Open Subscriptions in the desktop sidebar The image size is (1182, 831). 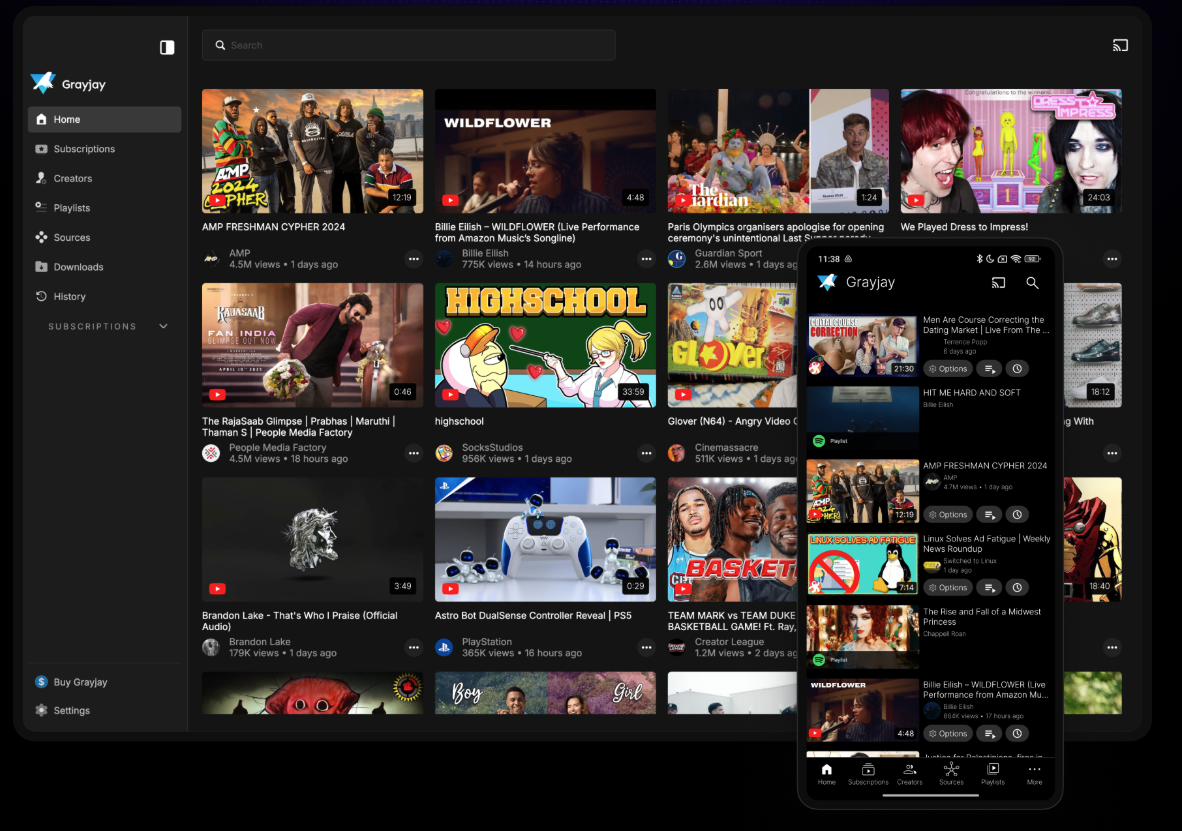tap(105, 149)
